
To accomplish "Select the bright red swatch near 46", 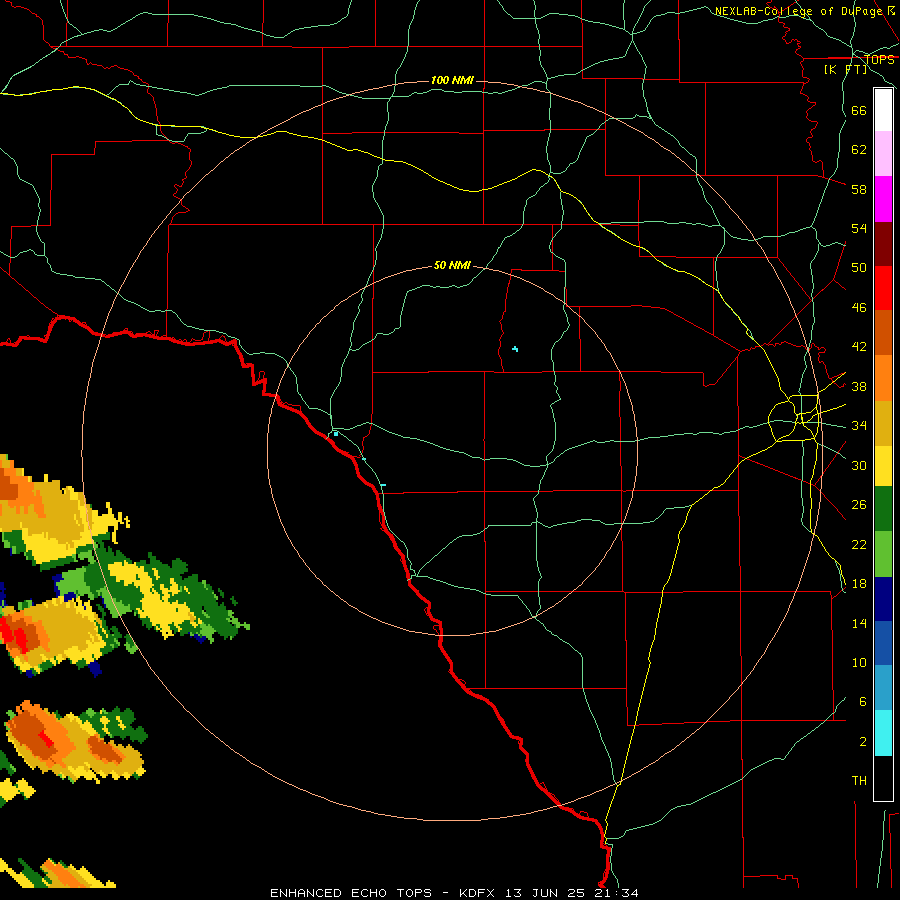I will (x=883, y=288).
